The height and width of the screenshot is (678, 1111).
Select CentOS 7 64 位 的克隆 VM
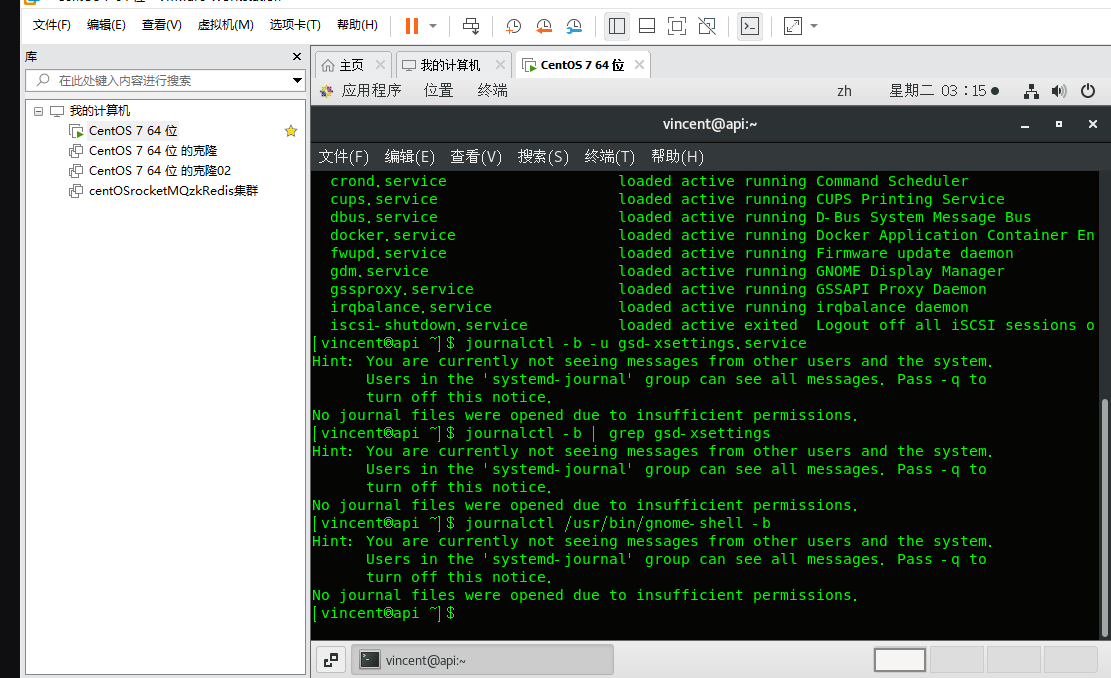(152, 150)
